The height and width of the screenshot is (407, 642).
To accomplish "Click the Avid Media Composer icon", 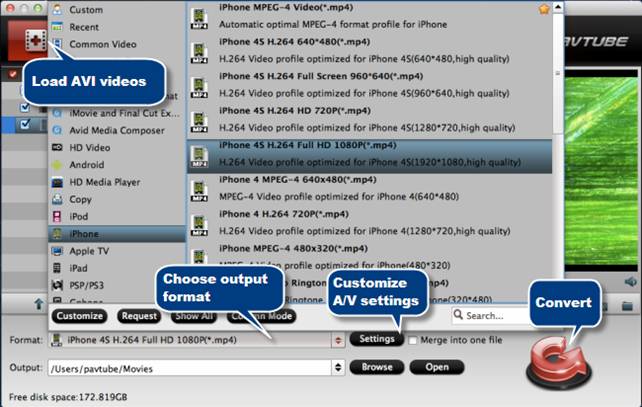I will (x=57, y=130).
